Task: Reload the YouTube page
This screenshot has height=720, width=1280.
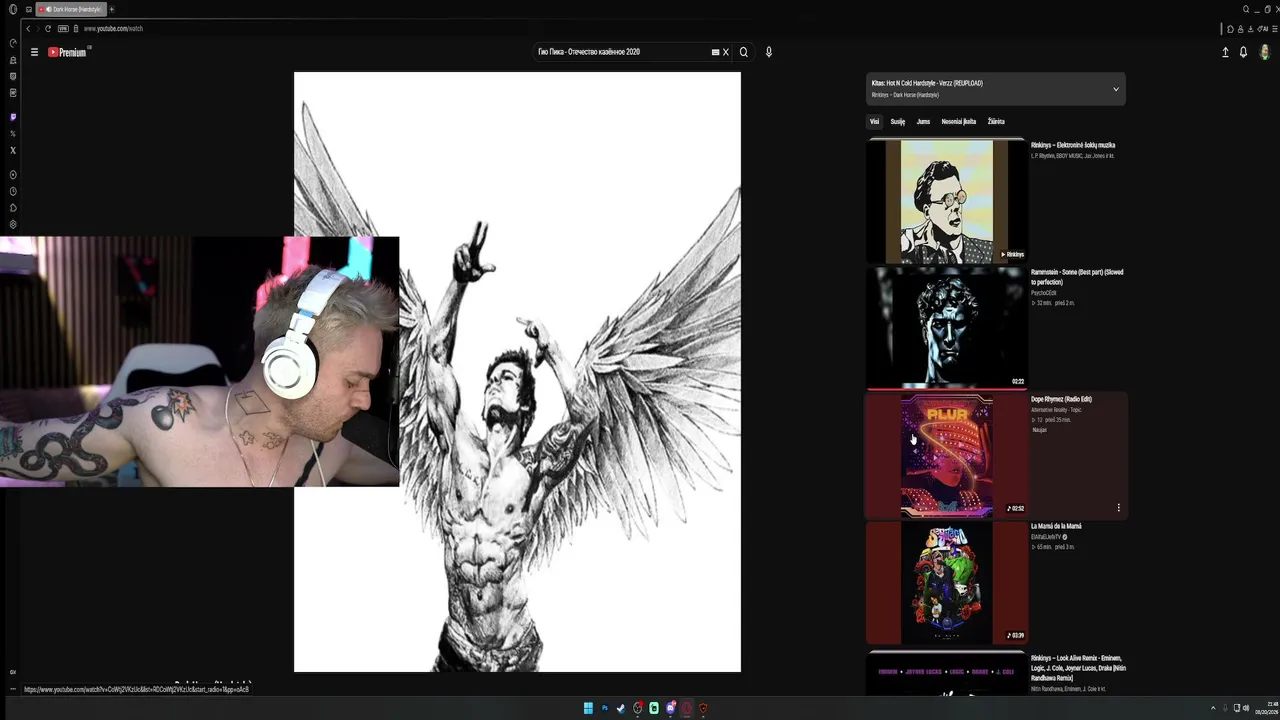Action: click(47, 28)
